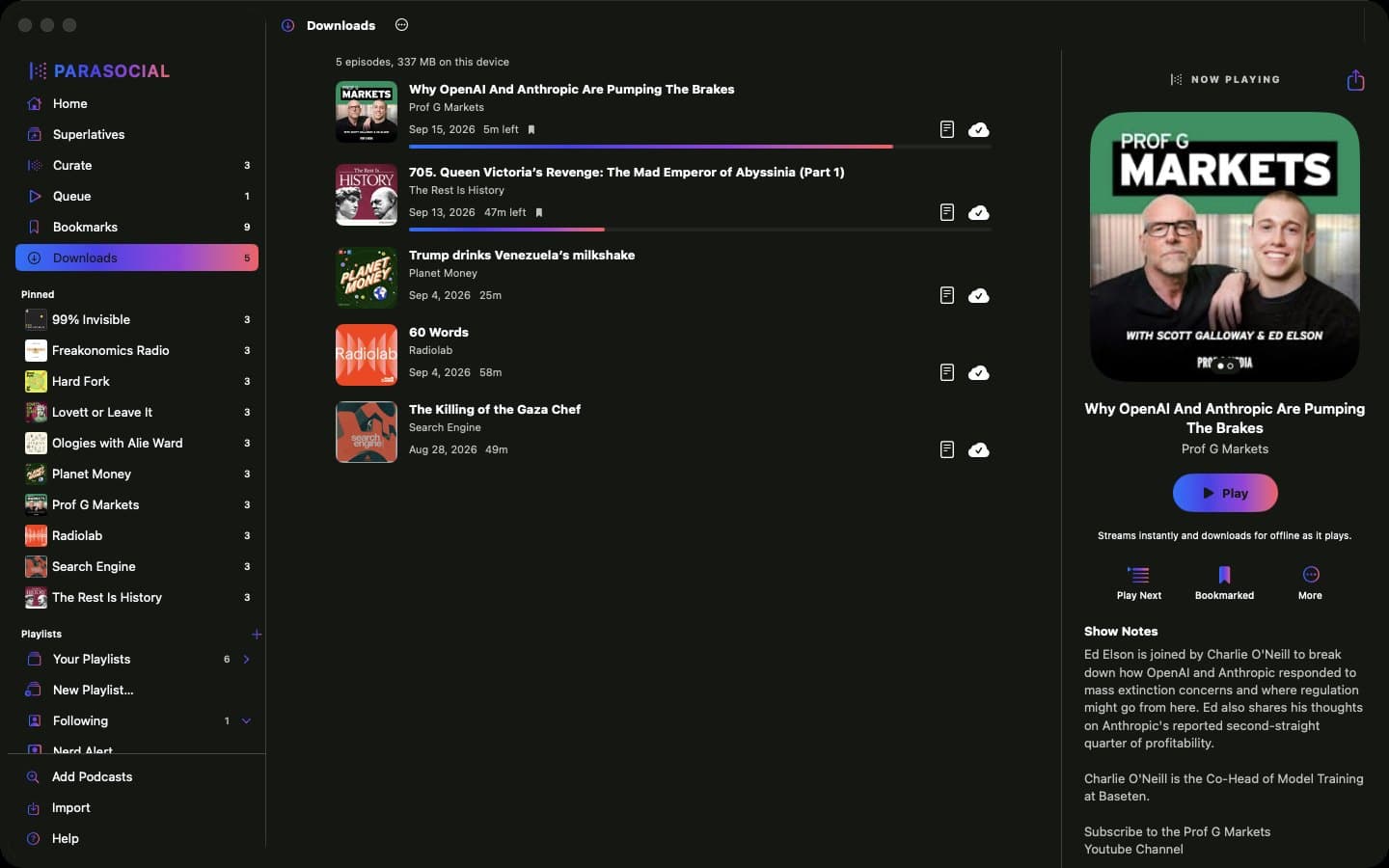The width and height of the screenshot is (1389, 868).
Task: Click the Planet Money episode thumbnail
Action: 367,278
